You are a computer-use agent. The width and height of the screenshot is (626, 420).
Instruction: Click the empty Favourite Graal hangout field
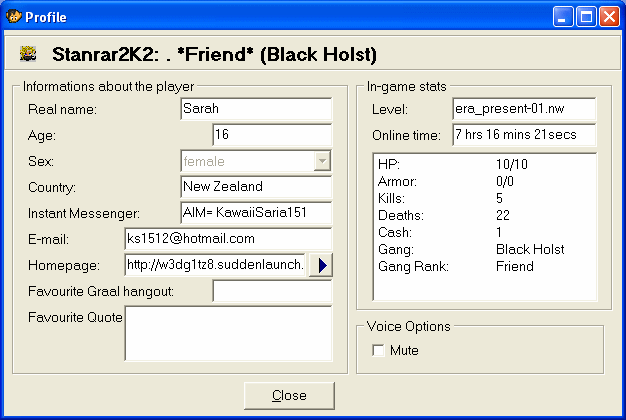[x=271, y=291]
